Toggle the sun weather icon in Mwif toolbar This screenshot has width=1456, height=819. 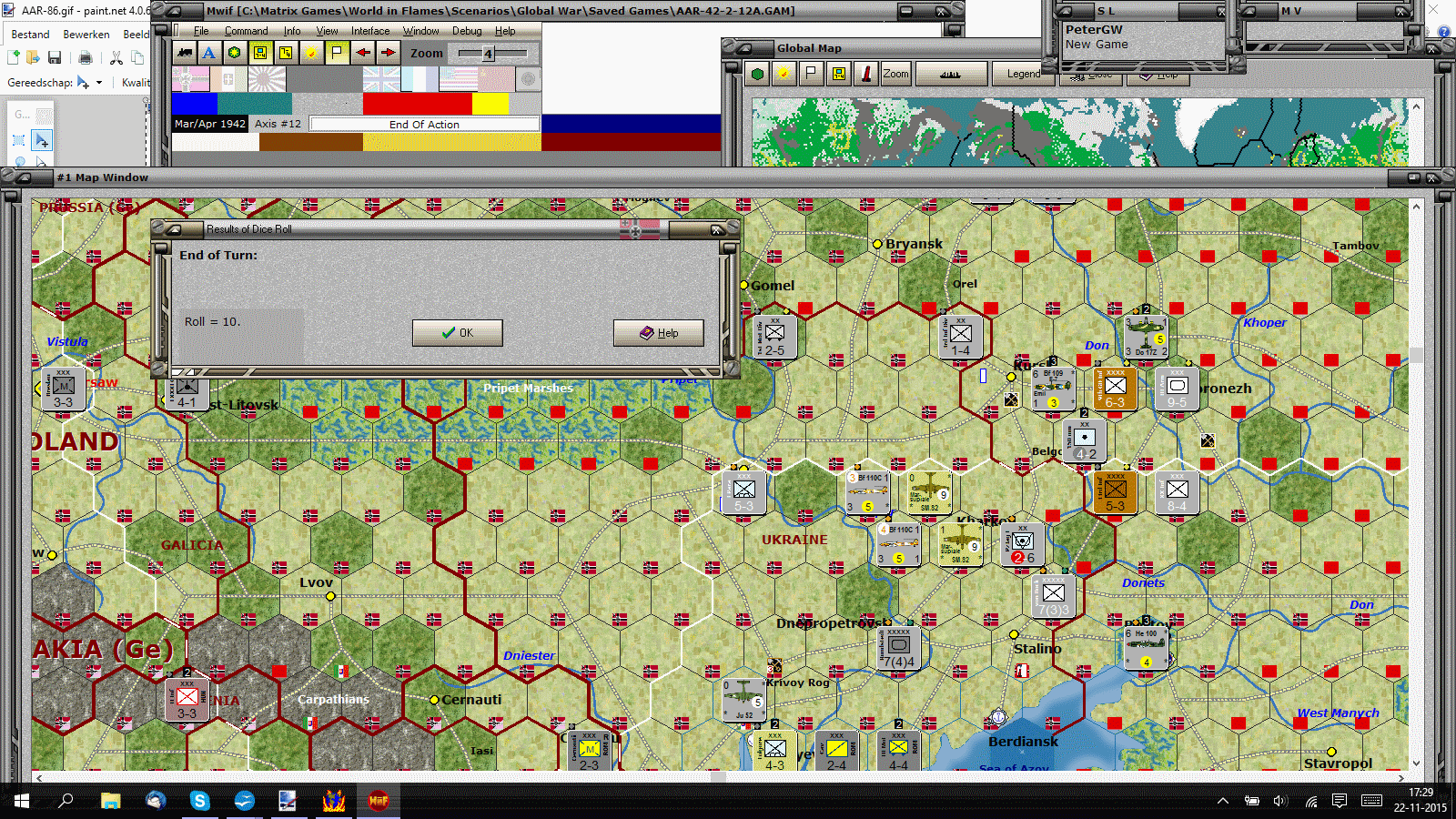pyautogui.click(x=311, y=53)
